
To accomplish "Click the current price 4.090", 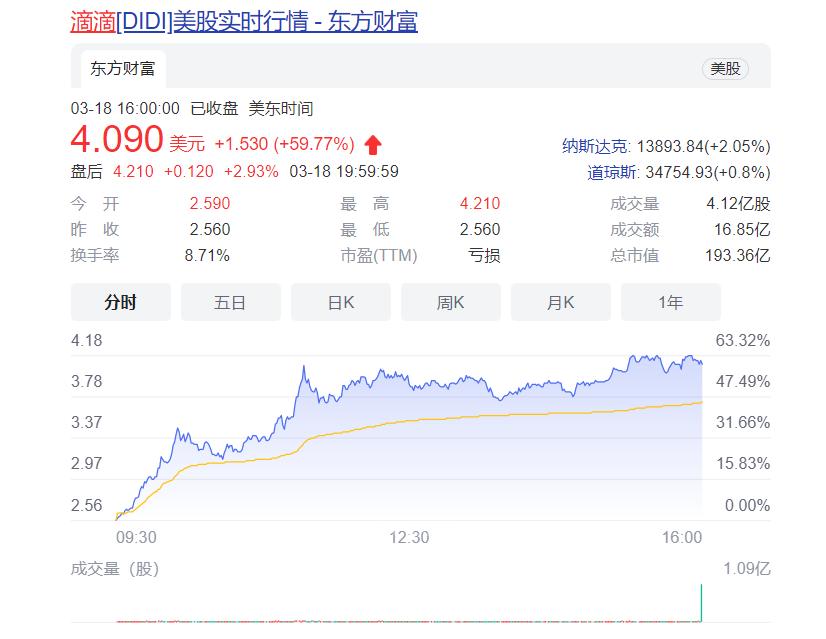I will click(116, 140).
